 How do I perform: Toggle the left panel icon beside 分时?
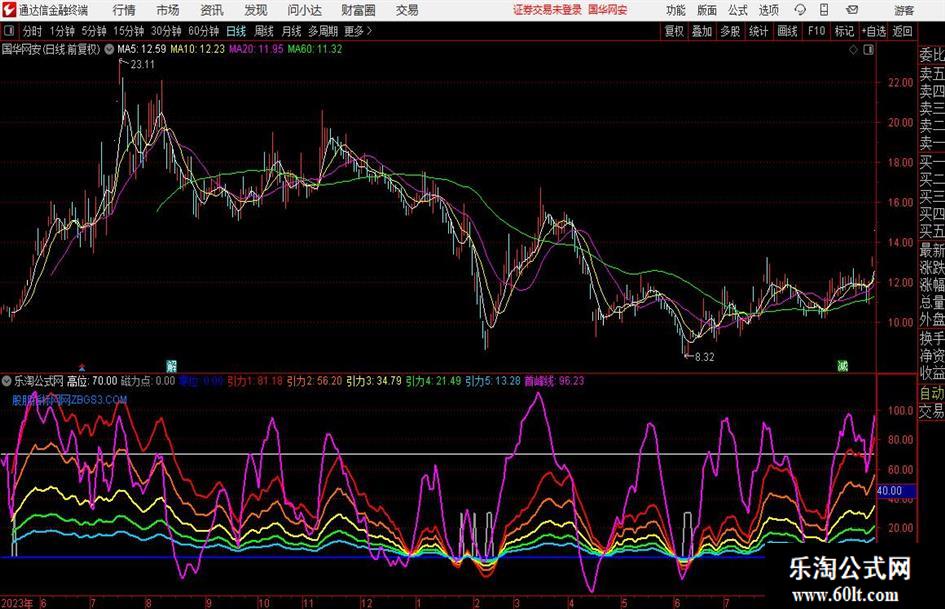click(9, 31)
